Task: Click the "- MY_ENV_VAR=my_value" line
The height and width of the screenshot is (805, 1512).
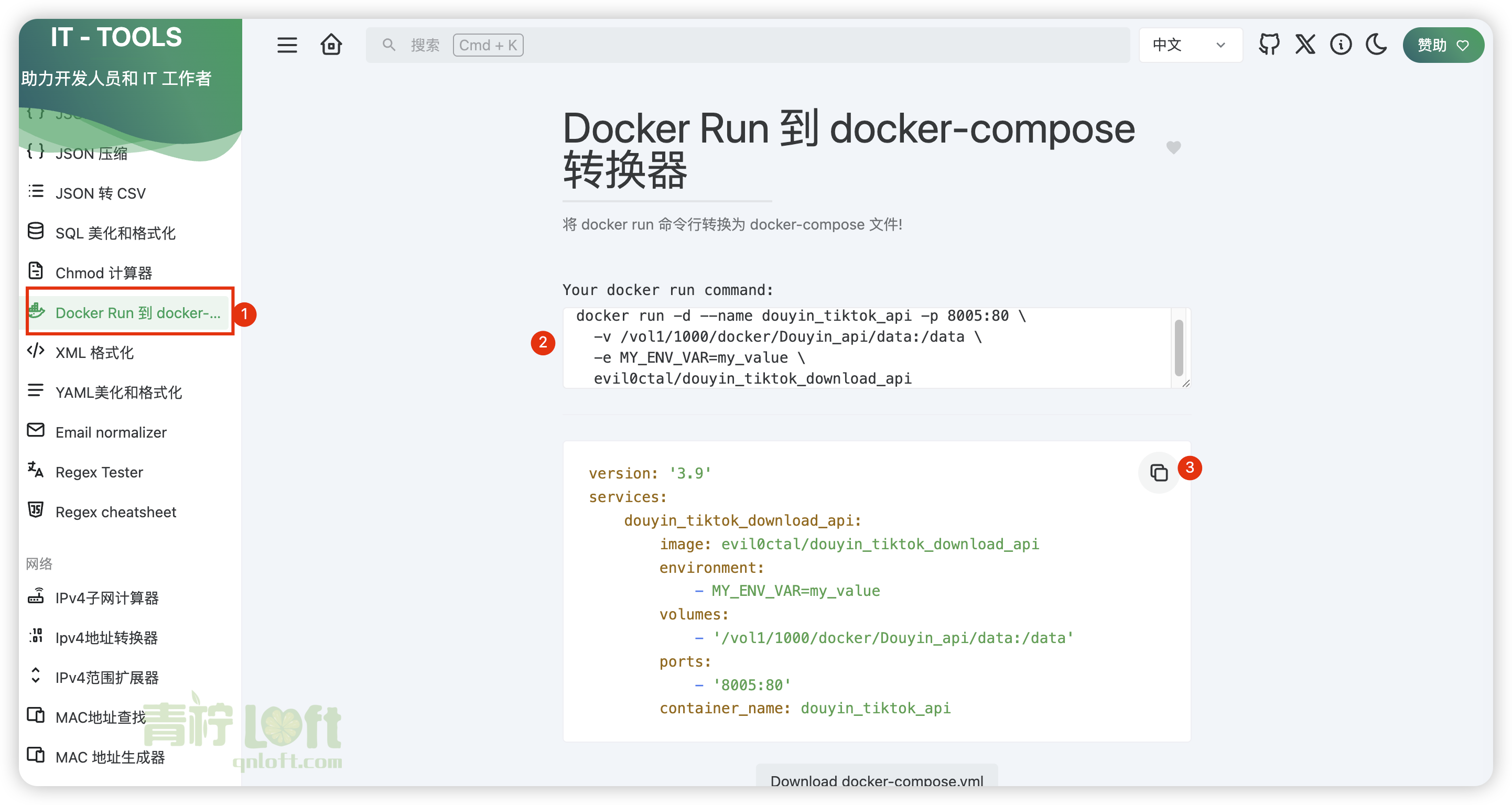Action: coord(787,591)
